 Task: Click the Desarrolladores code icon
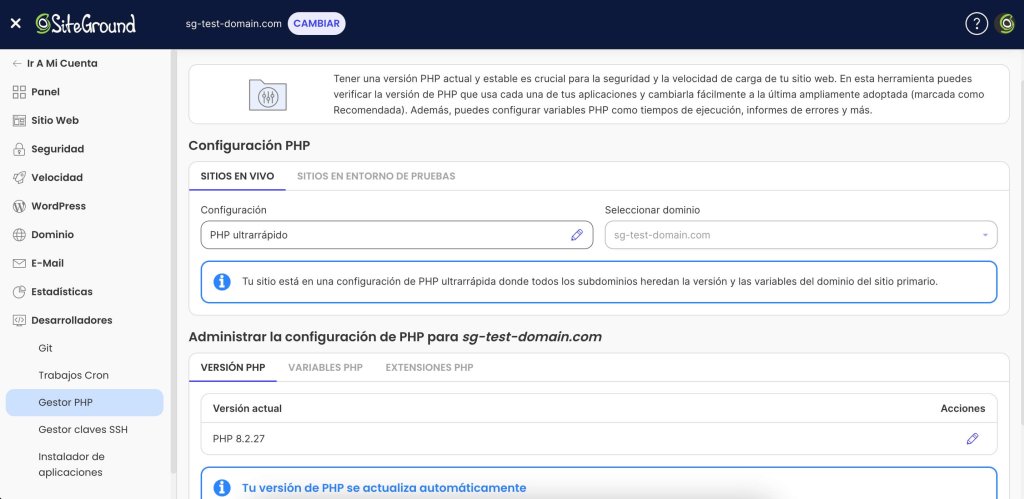19,320
